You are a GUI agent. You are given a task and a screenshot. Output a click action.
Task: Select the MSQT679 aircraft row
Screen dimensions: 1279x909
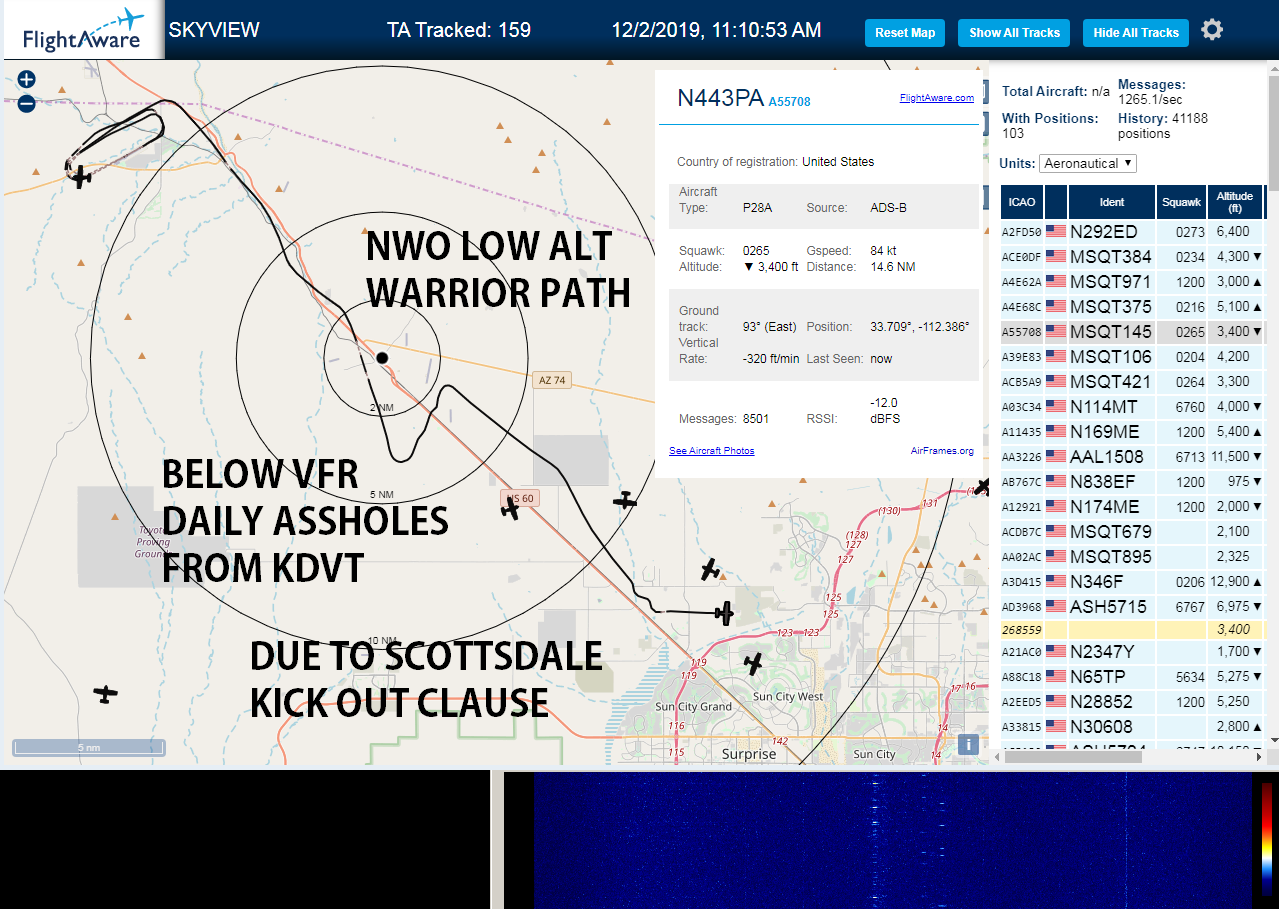(x=1133, y=531)
